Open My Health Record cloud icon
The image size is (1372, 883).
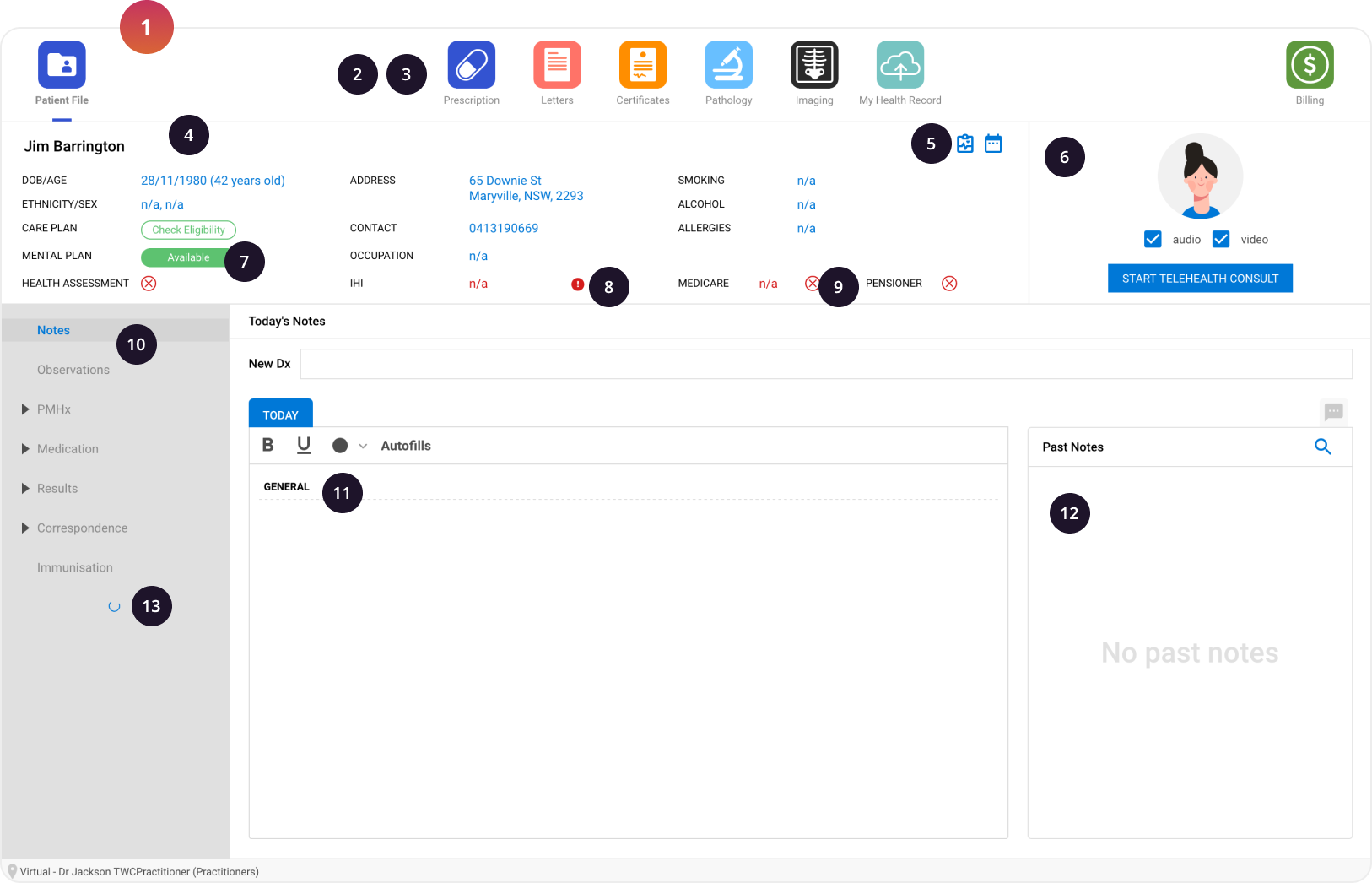(x=899, y=65)
